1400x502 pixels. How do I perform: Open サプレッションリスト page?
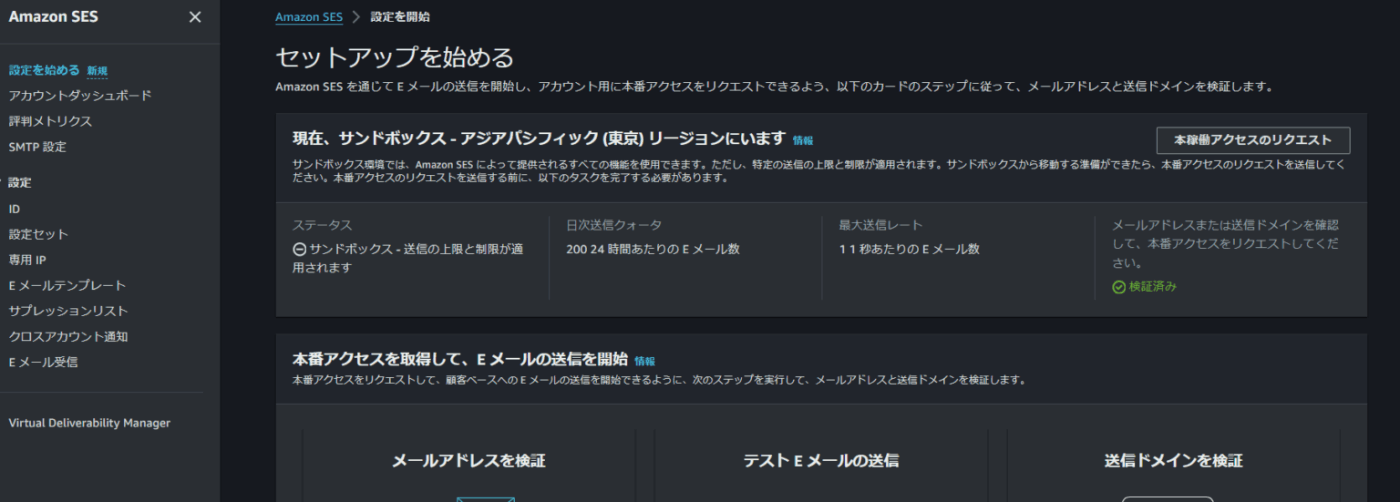pyautogui.click(x=68, y=311)
